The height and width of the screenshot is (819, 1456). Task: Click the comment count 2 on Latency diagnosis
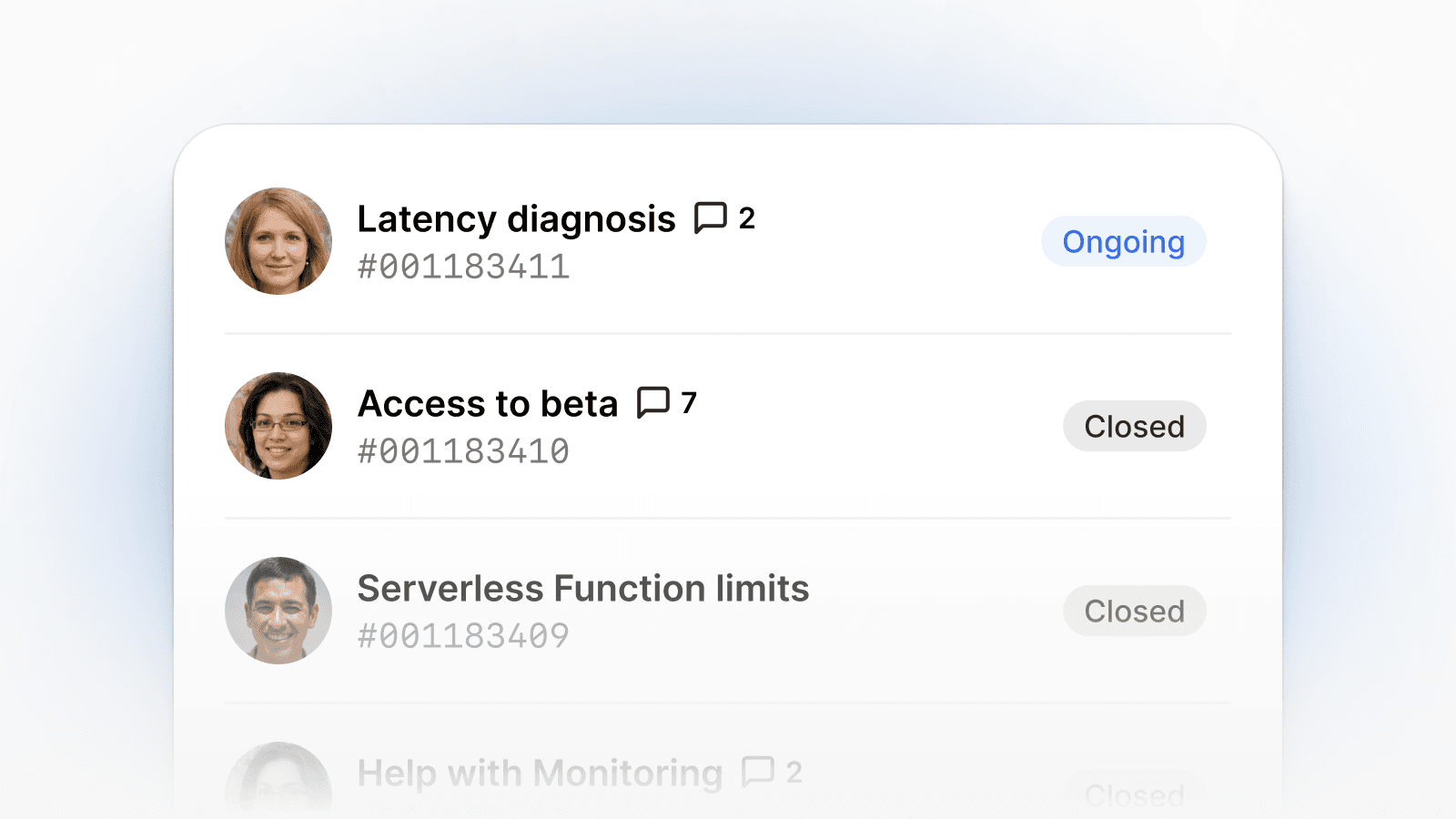747,218
